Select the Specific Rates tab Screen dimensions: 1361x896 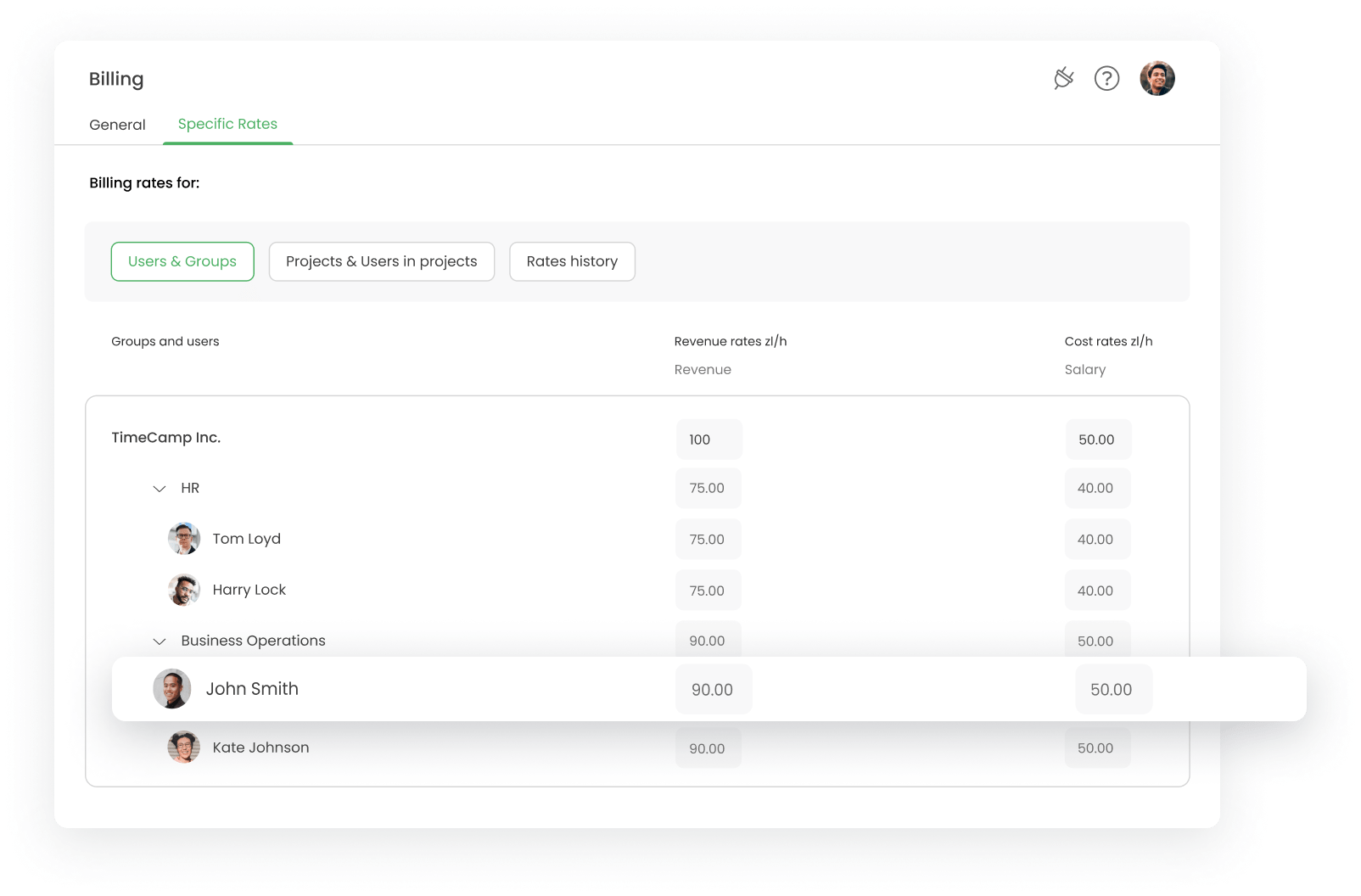tap(227, 124)
